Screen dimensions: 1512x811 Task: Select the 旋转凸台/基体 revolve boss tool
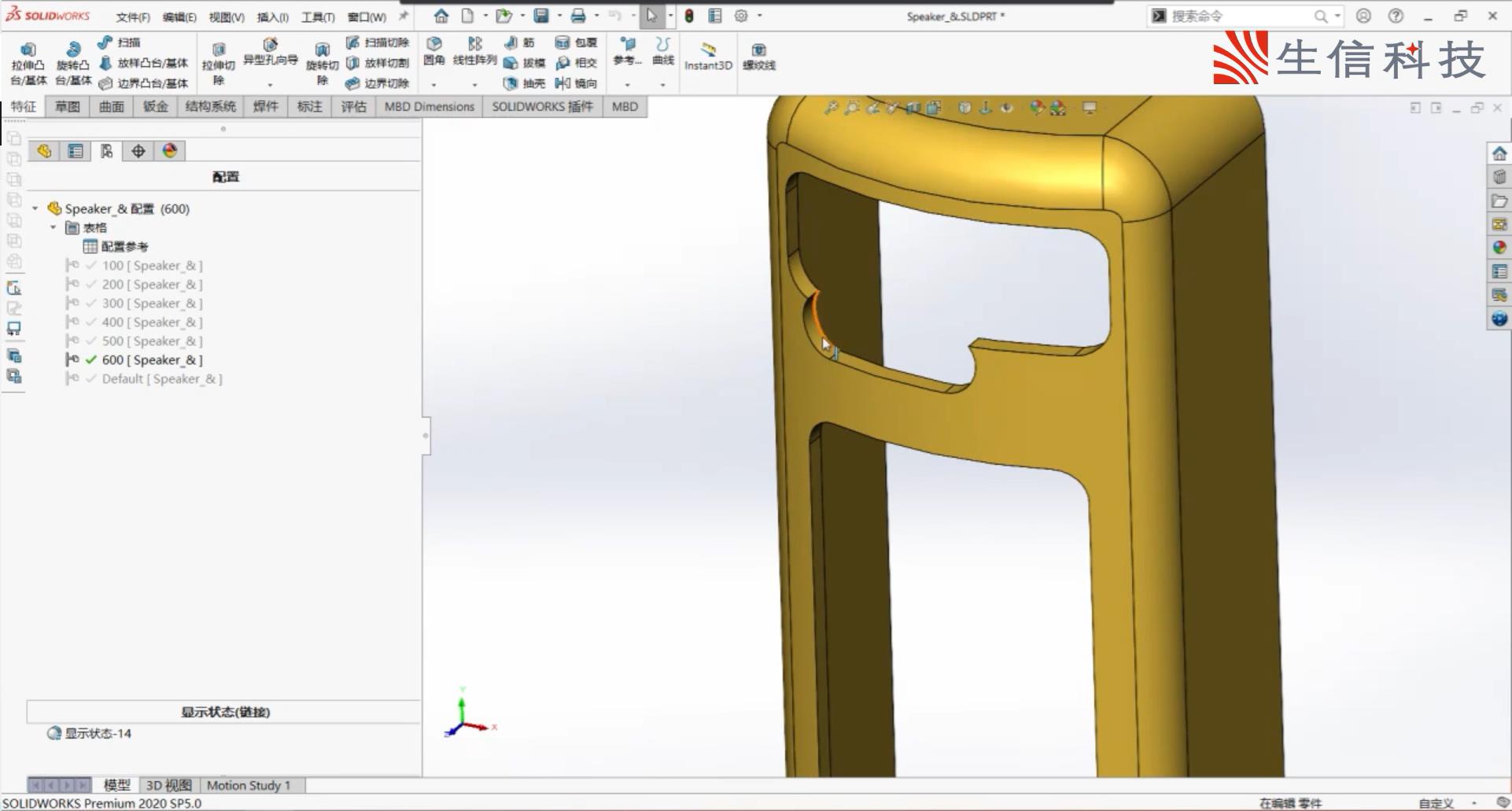click(73, 64)
